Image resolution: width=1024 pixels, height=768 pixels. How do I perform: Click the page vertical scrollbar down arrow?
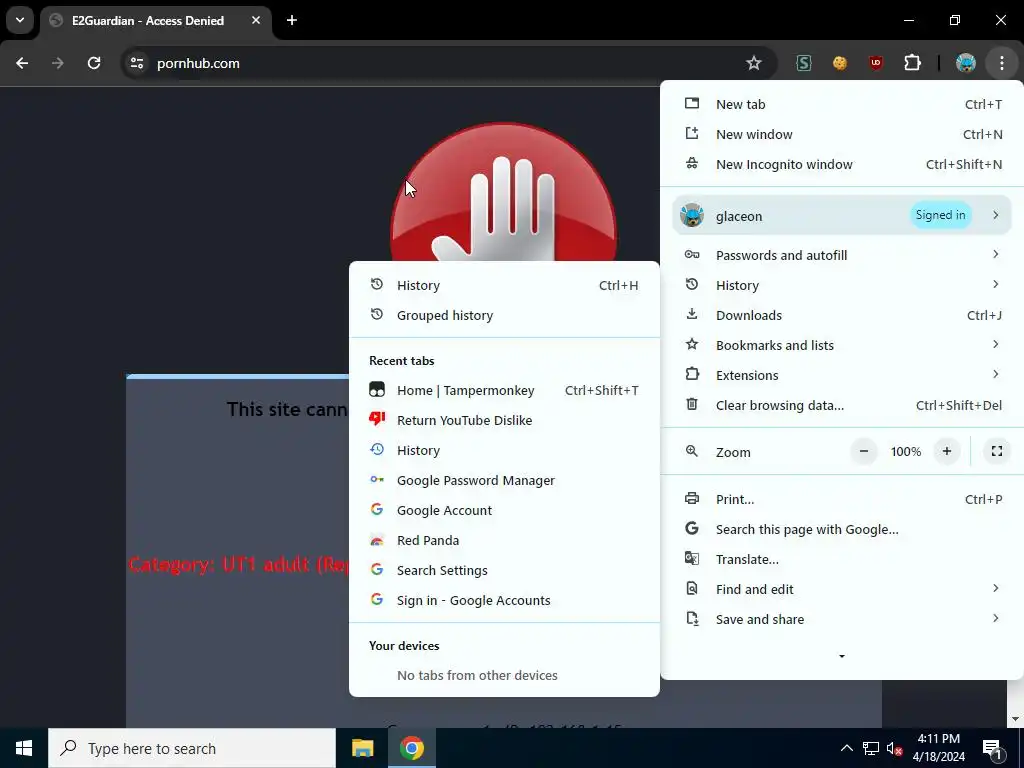(1014, 720)
